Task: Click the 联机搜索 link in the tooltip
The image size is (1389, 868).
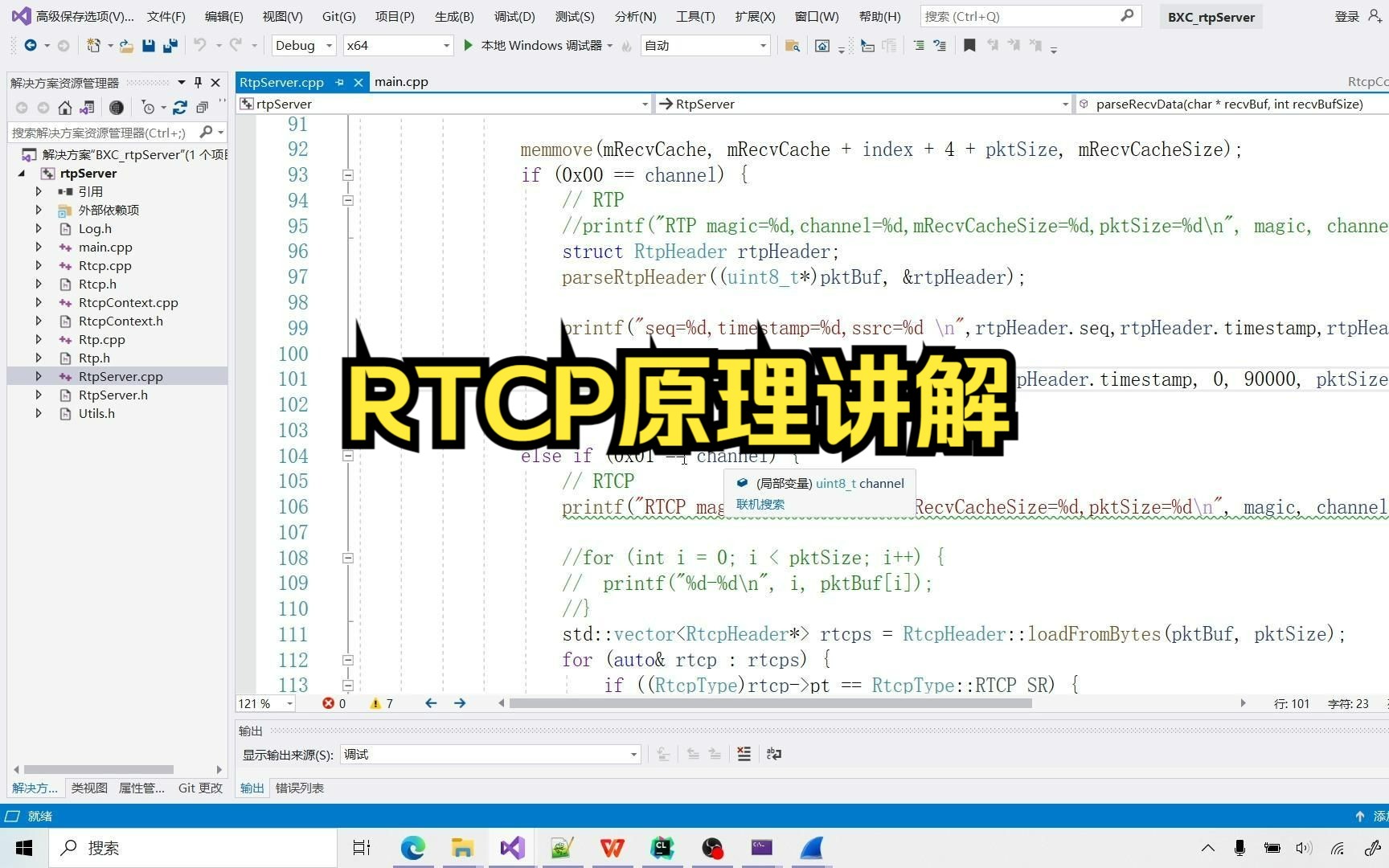Action: 760,505
